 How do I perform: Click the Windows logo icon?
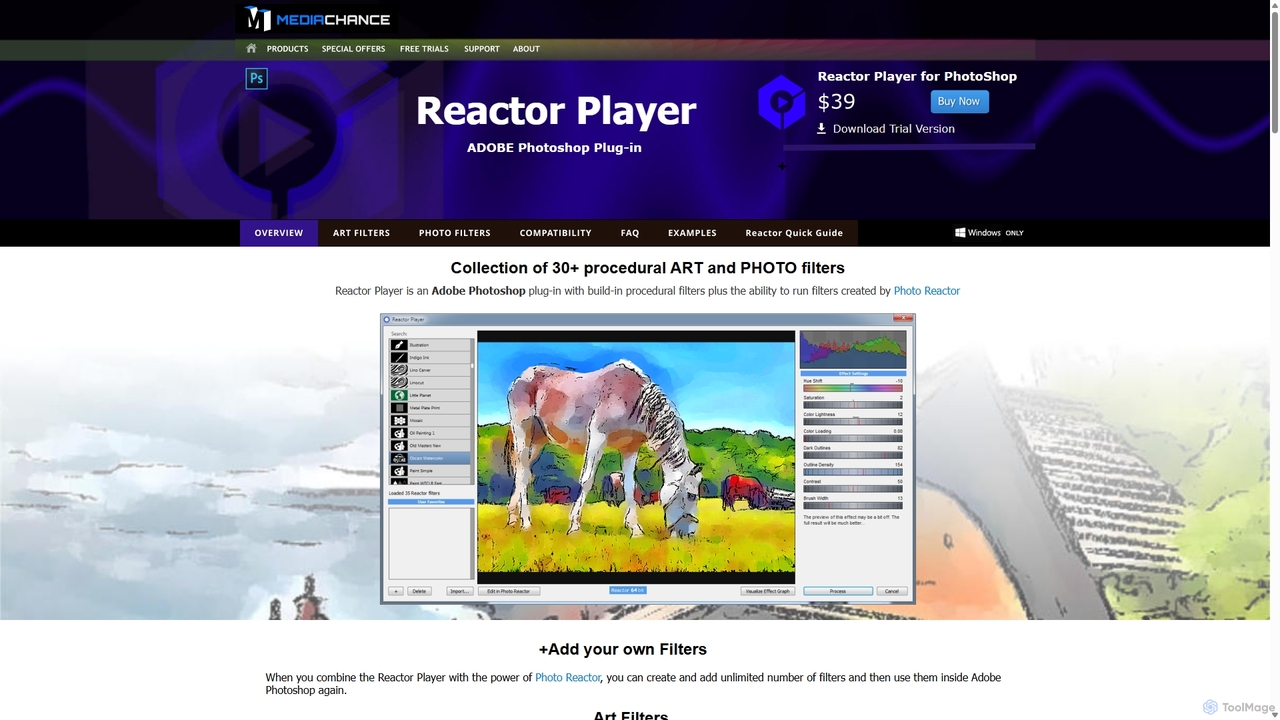click(x=960, y=232)
